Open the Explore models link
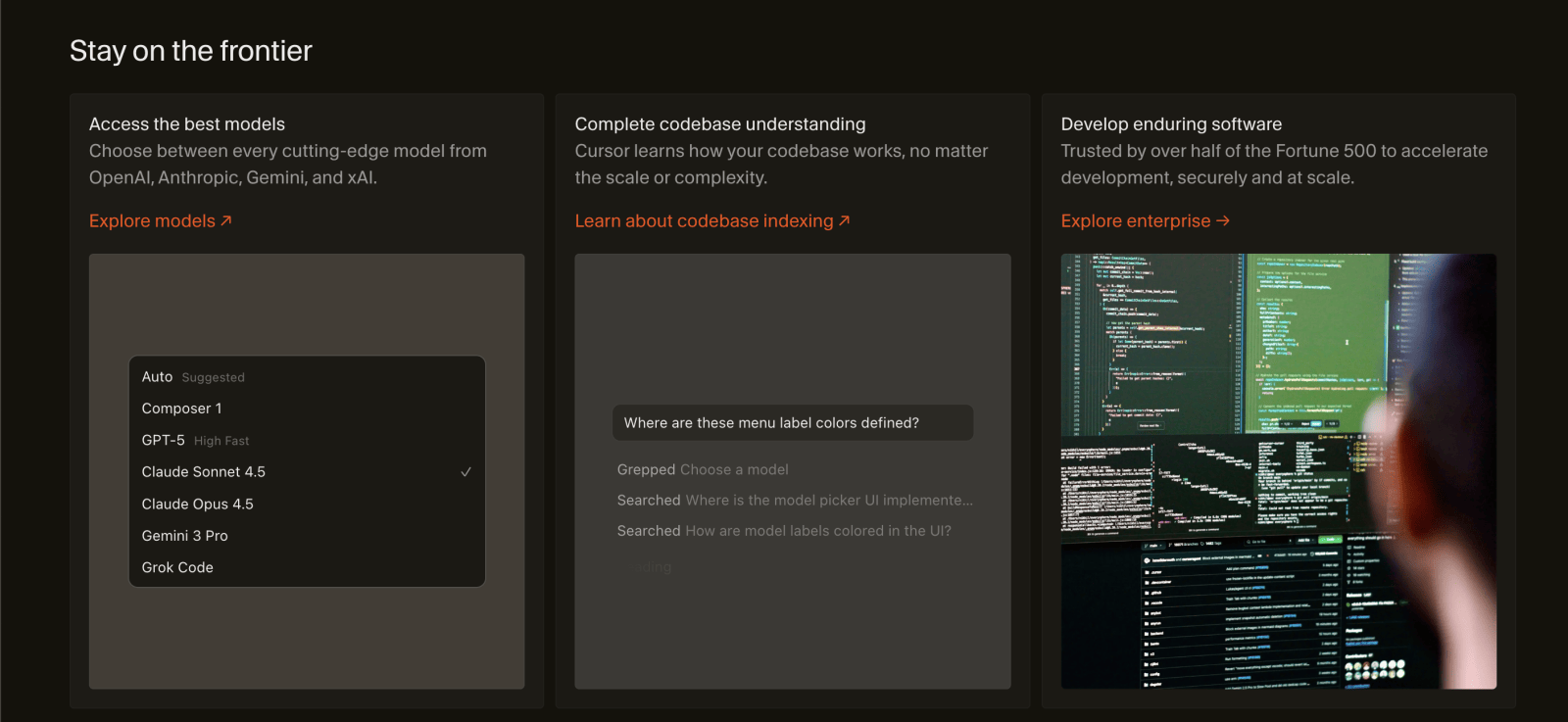 click(161, 221)
